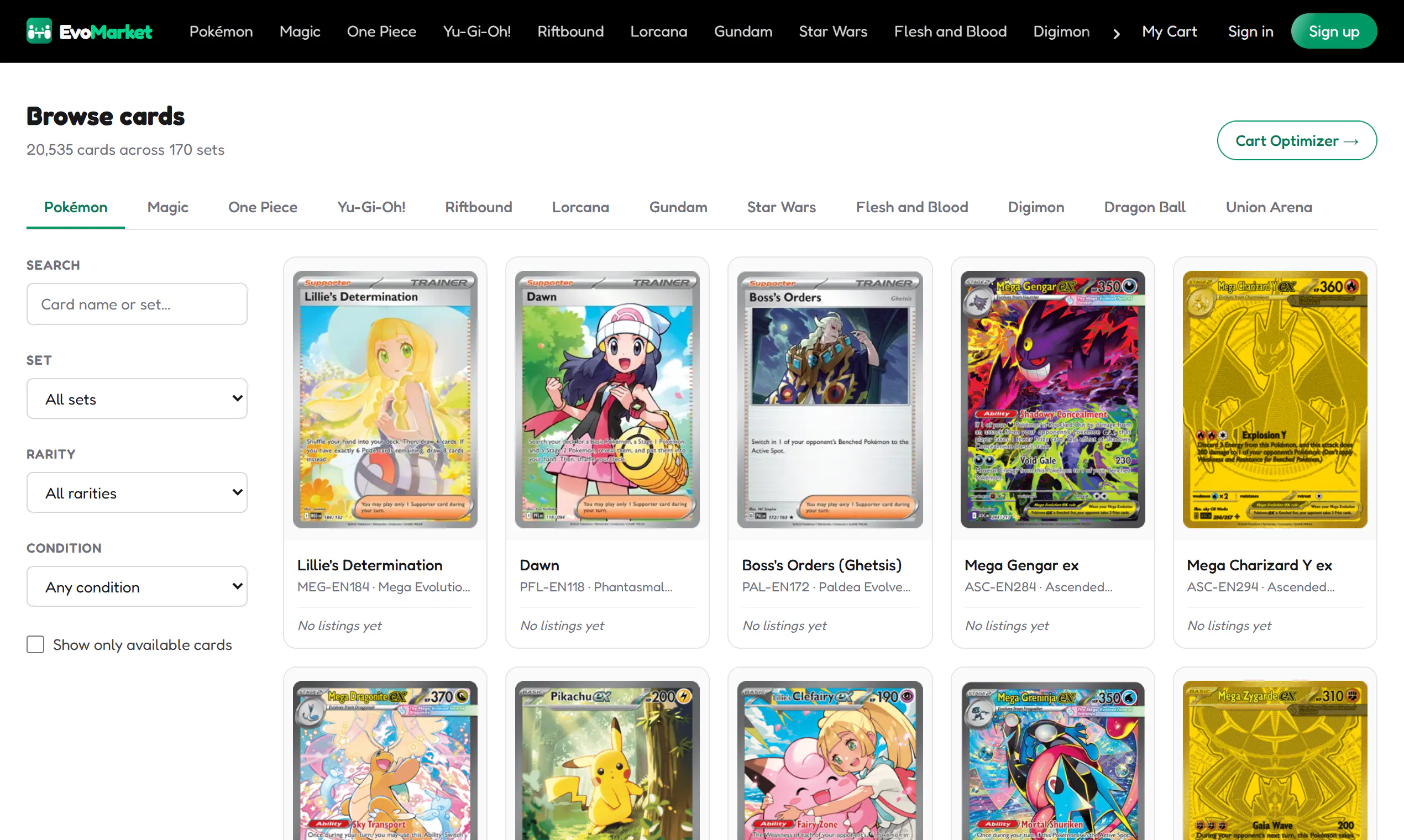Open the Mega Dragonite ex card image
This screenshot has height=840, width=1404.
click(x=385, y=760)
